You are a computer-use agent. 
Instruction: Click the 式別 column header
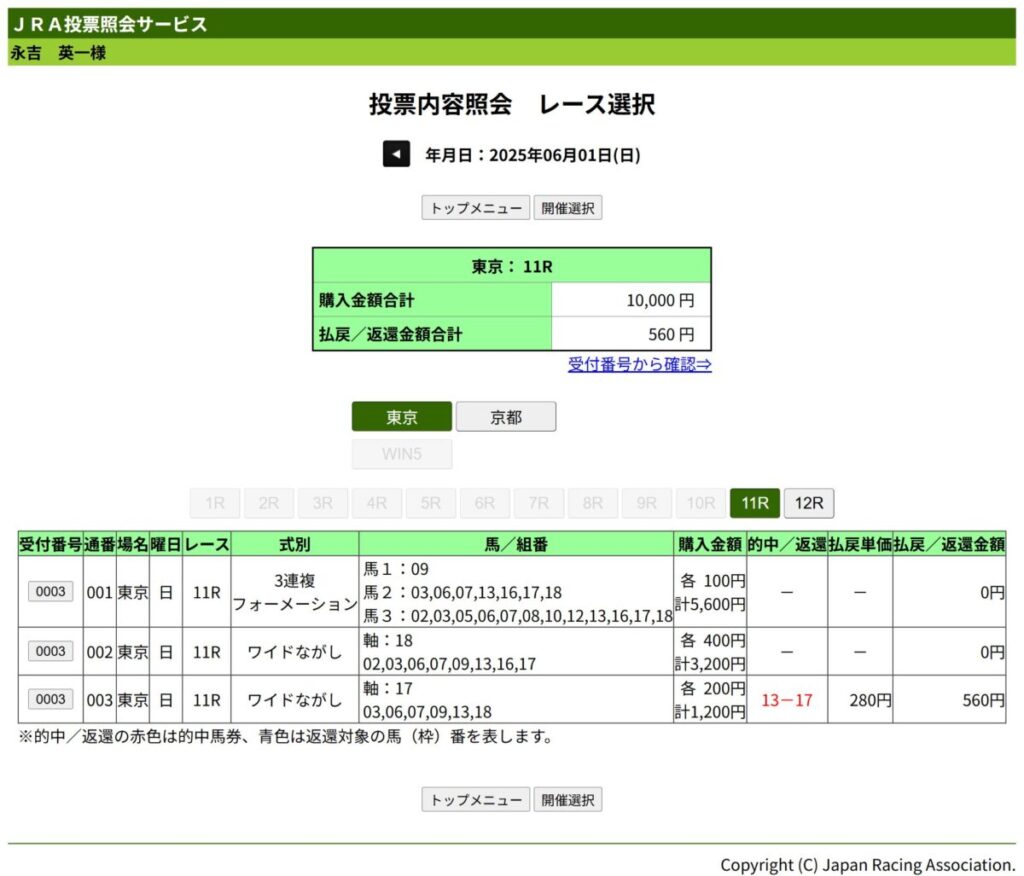pyautogui.click(x=295, y=544)
